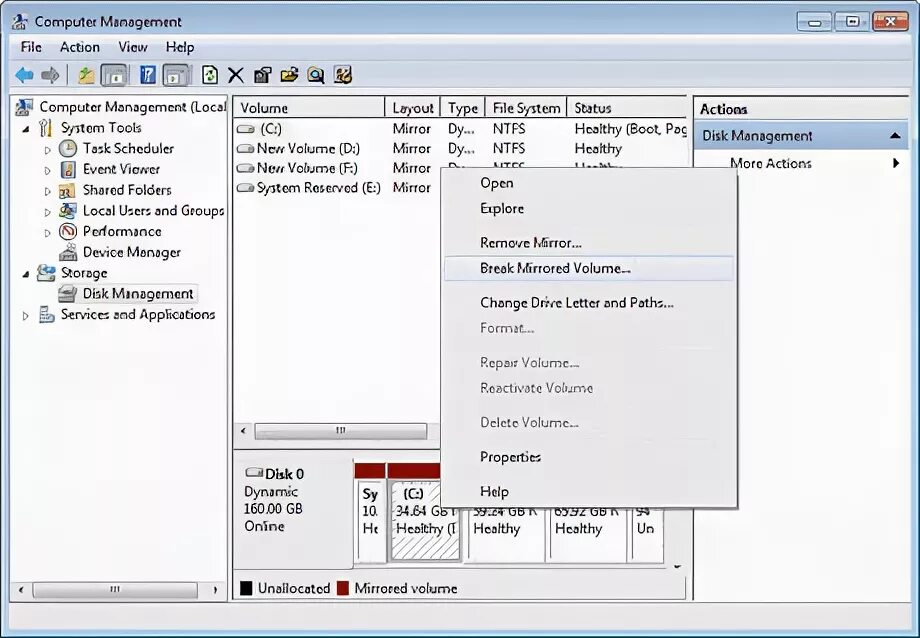Choose Open from the context menu
Viewport: 920px width, 638px height.
tap(589, 183)
